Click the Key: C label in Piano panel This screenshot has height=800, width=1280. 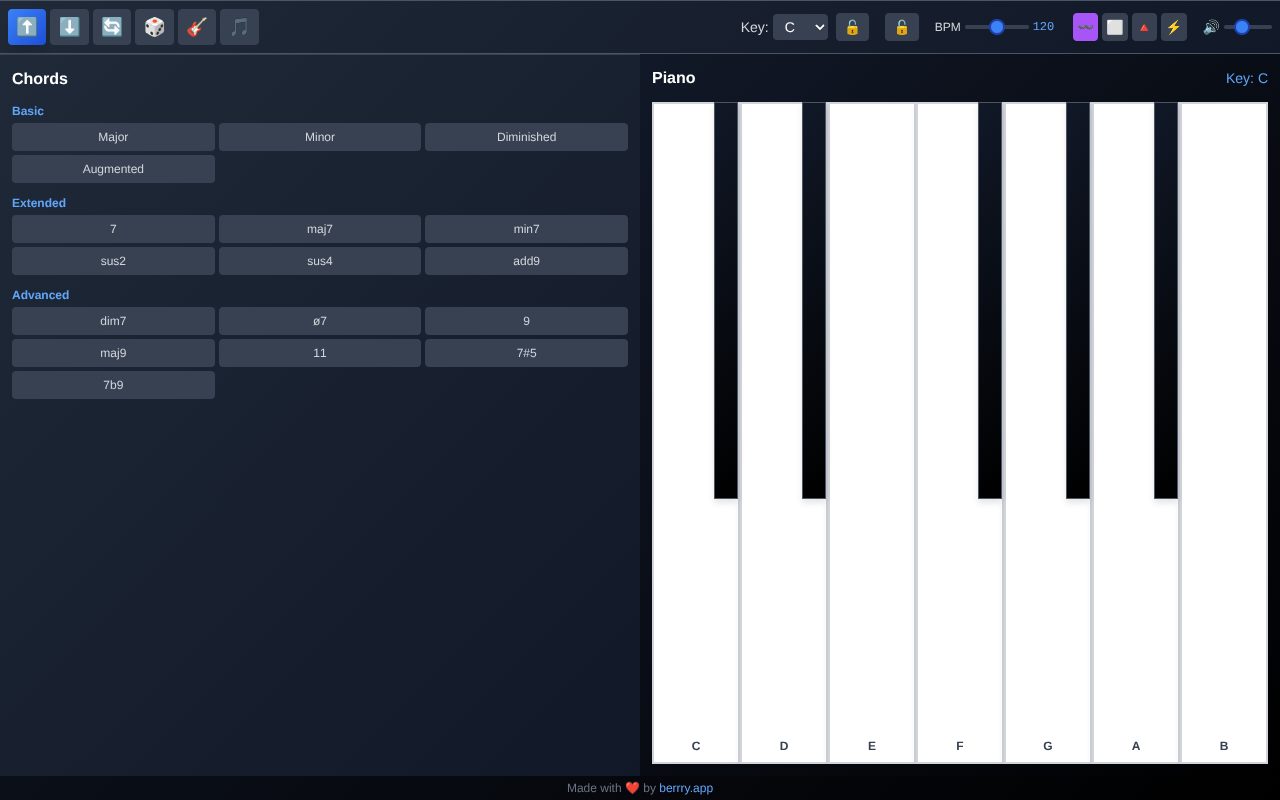[x=1247, y=78]
